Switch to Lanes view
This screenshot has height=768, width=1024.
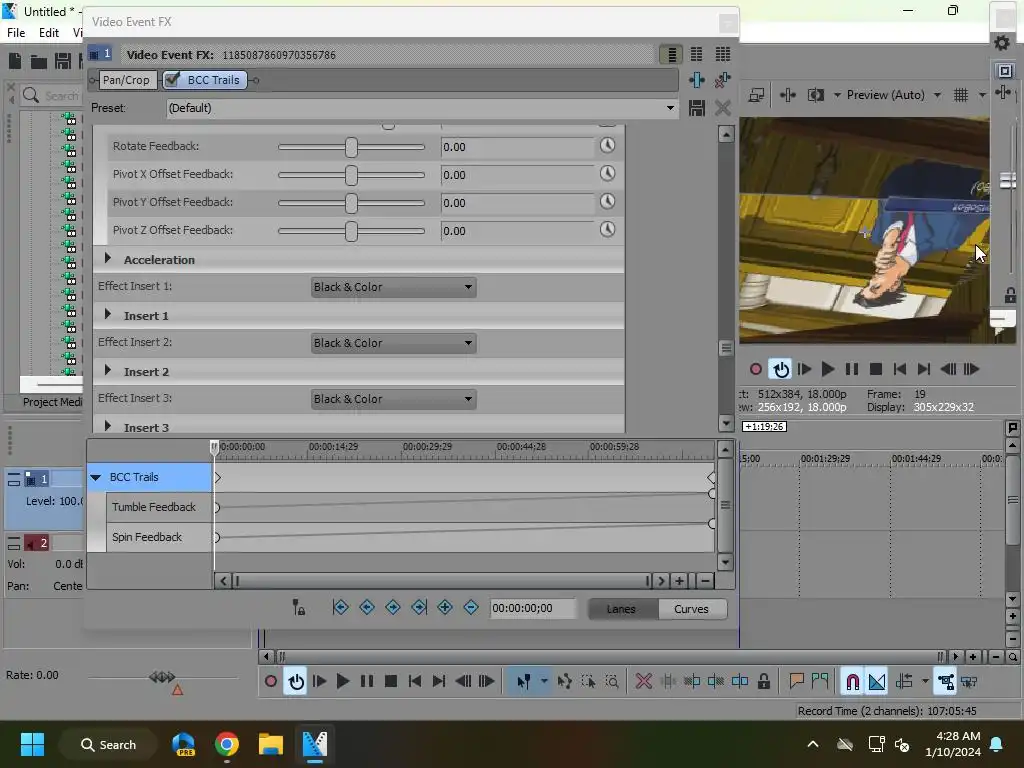coord(621,609)
